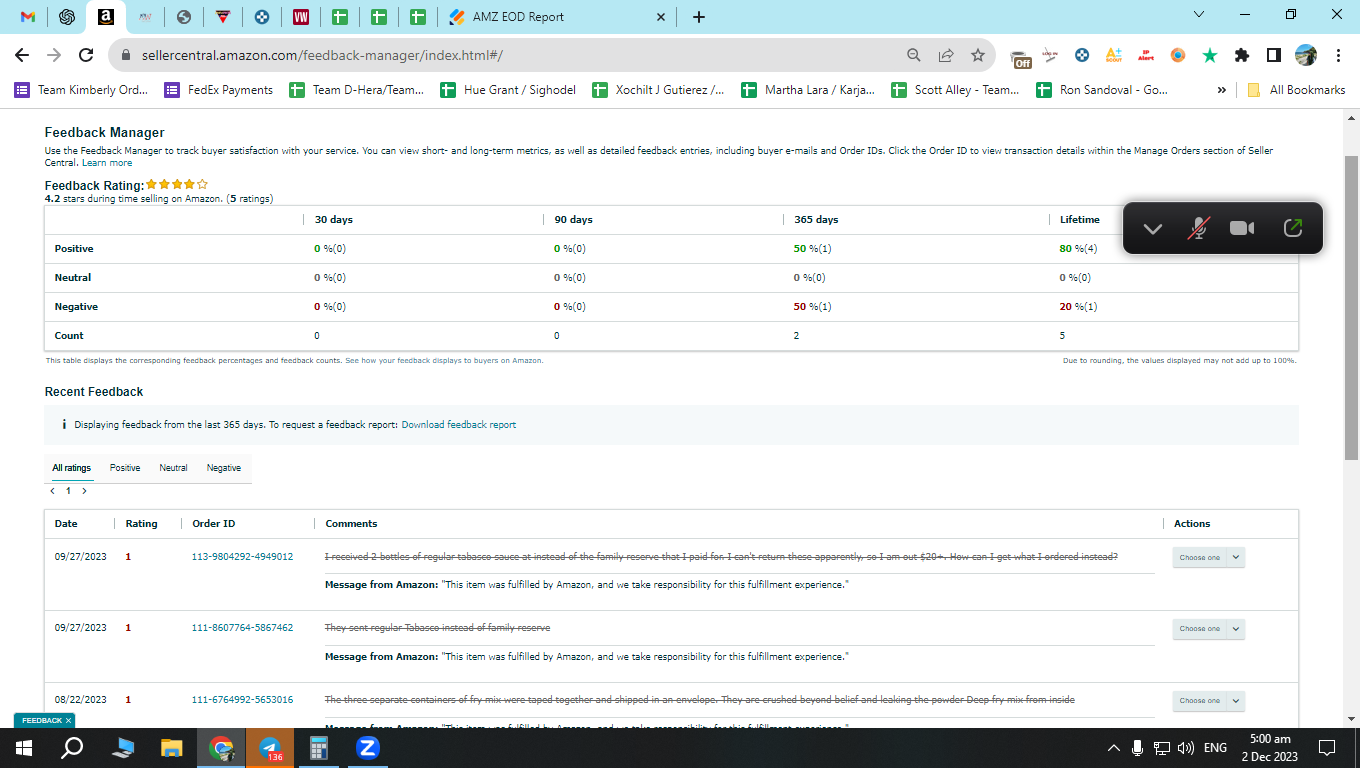Click the 'Off' extension icon
This screenshot has height=768, width=1360.
(1020, 57)
